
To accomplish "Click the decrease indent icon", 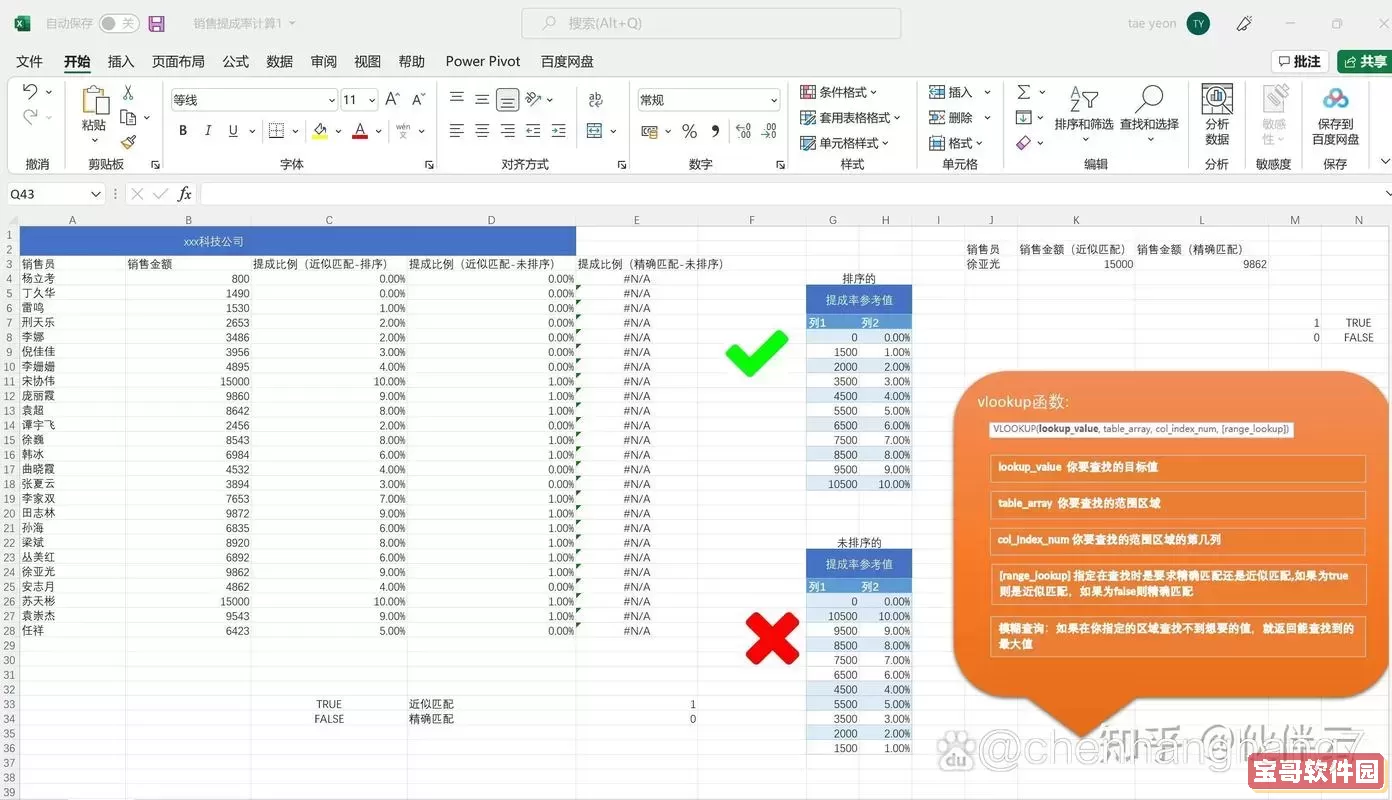I will (x=534, y=131).
